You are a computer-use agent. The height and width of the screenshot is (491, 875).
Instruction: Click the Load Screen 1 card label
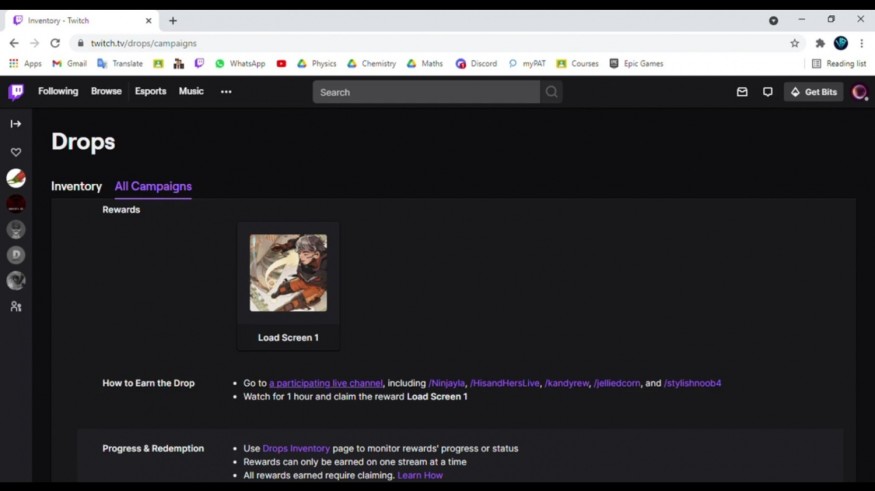click(x=289, y=338)
